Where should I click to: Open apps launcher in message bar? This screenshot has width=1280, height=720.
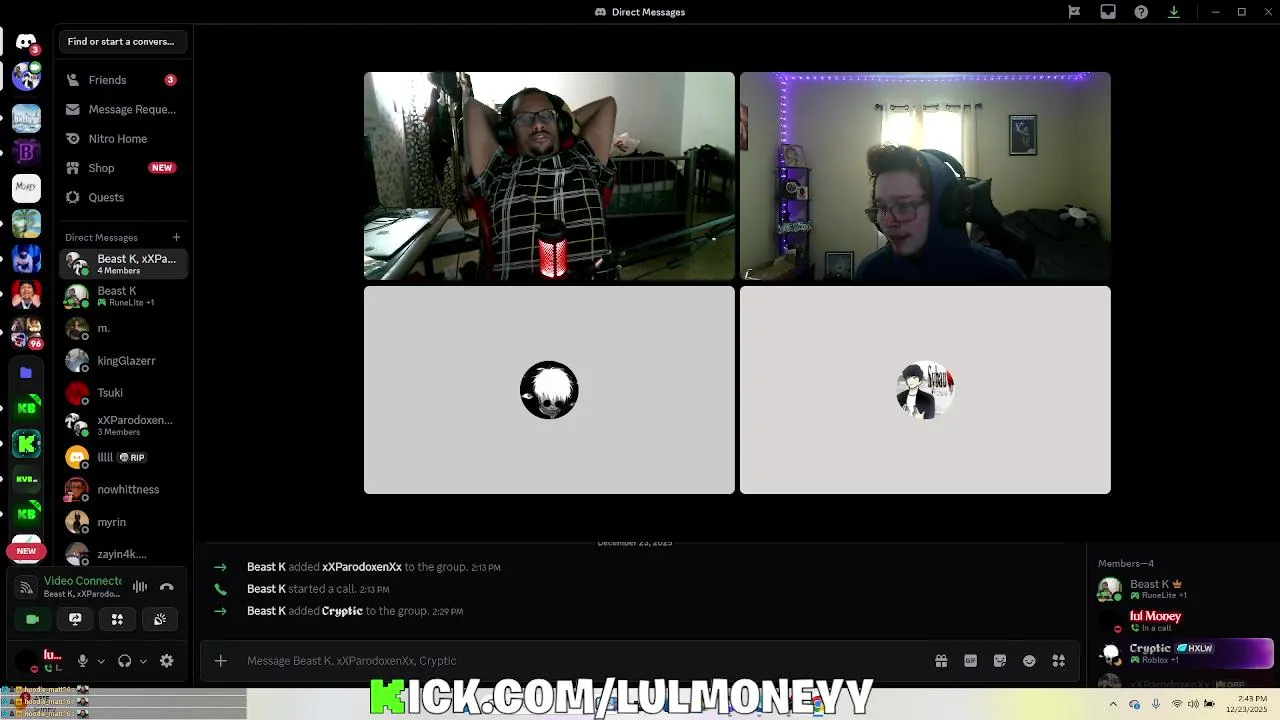[x=1059, y=661]
